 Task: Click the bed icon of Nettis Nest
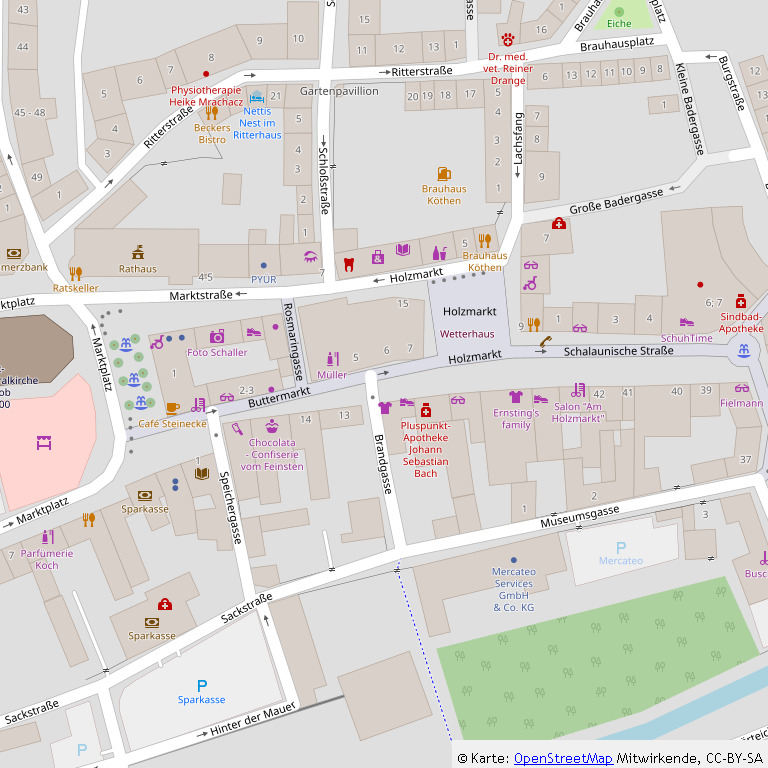tap(257, 97)
